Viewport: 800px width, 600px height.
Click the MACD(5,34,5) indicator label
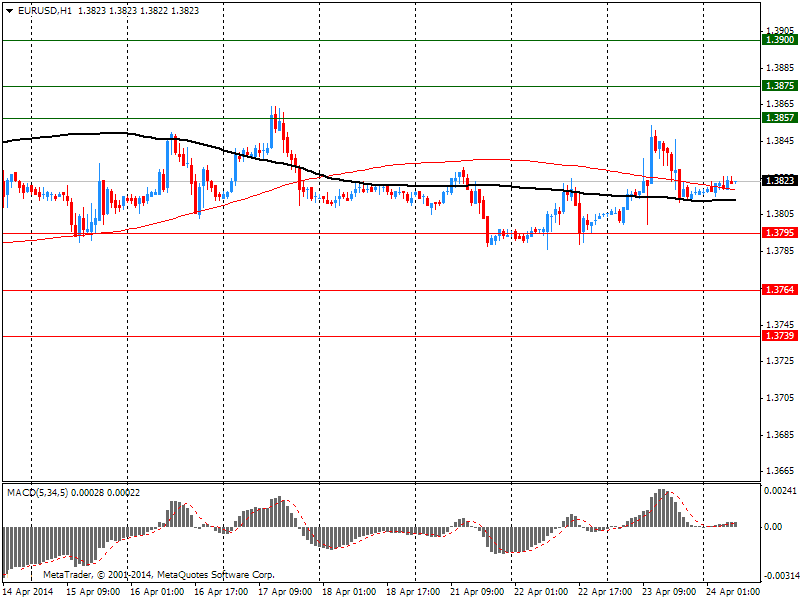[37, 493]
